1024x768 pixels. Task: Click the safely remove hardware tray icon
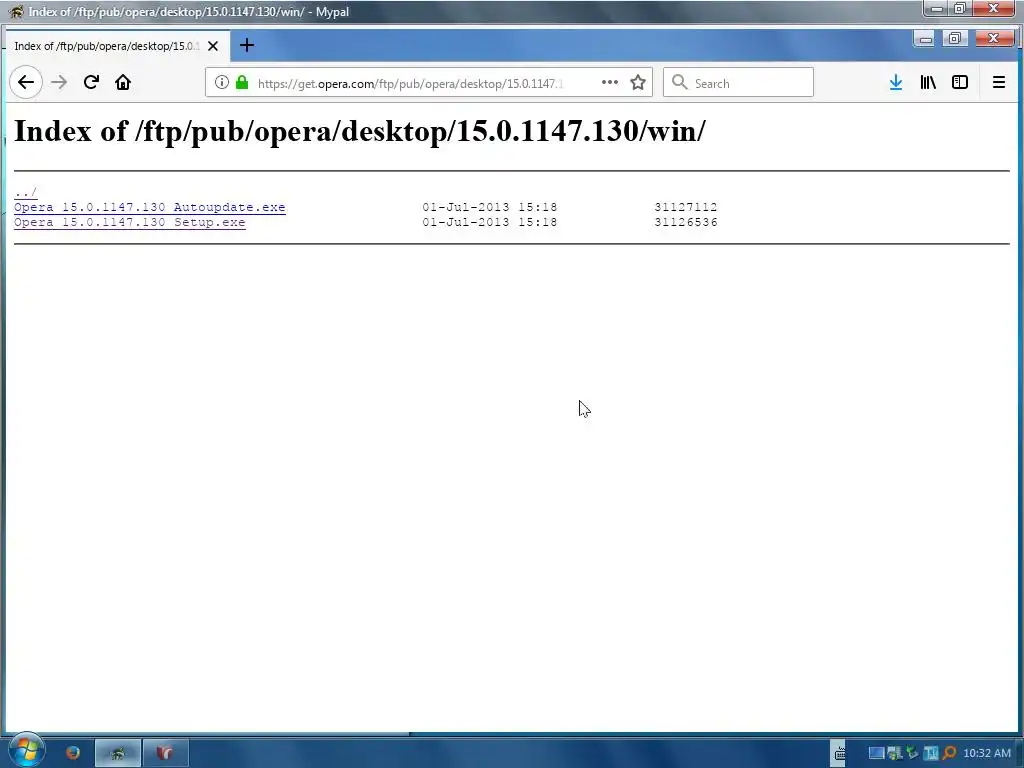[912, 753]
